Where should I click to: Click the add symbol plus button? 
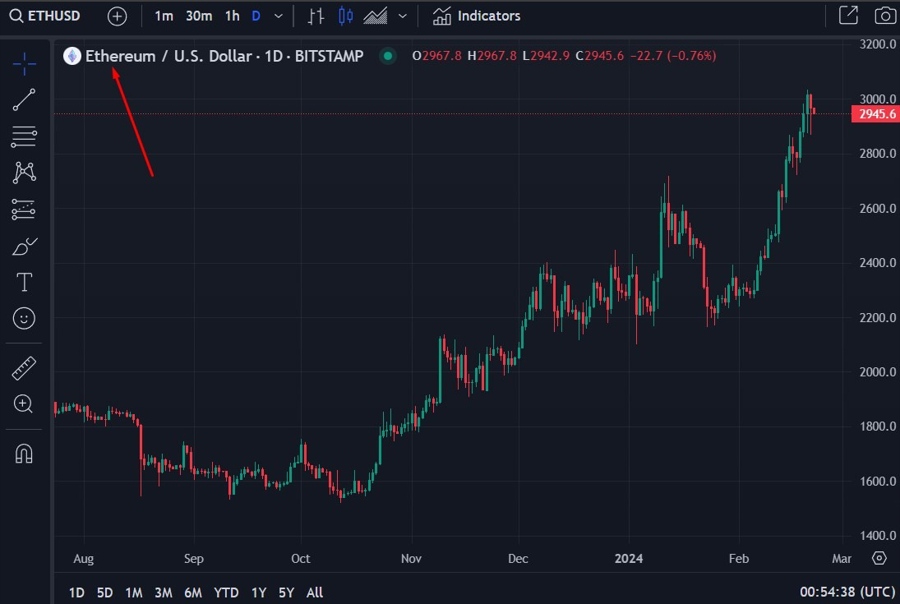[x=117, y=16]
